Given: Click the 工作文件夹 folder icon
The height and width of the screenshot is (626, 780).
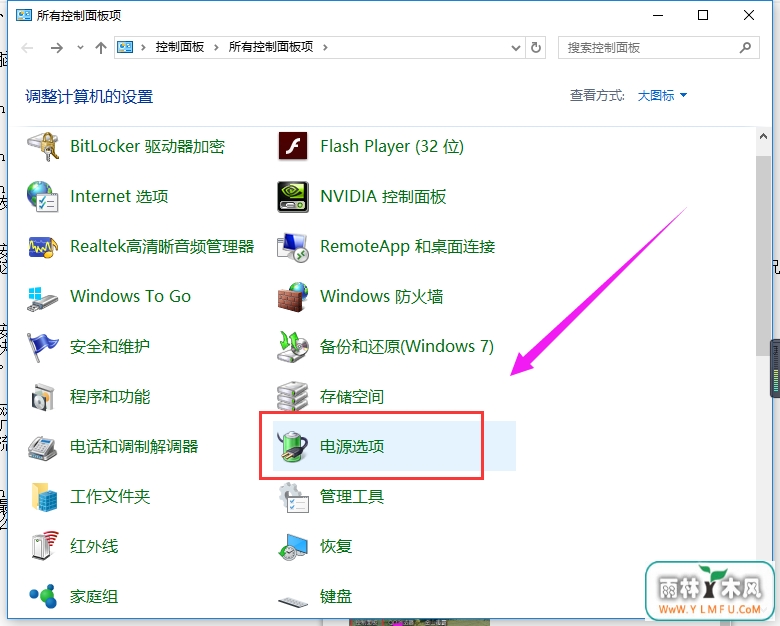Looking at the screenshot, I should (x=43, y=497).
